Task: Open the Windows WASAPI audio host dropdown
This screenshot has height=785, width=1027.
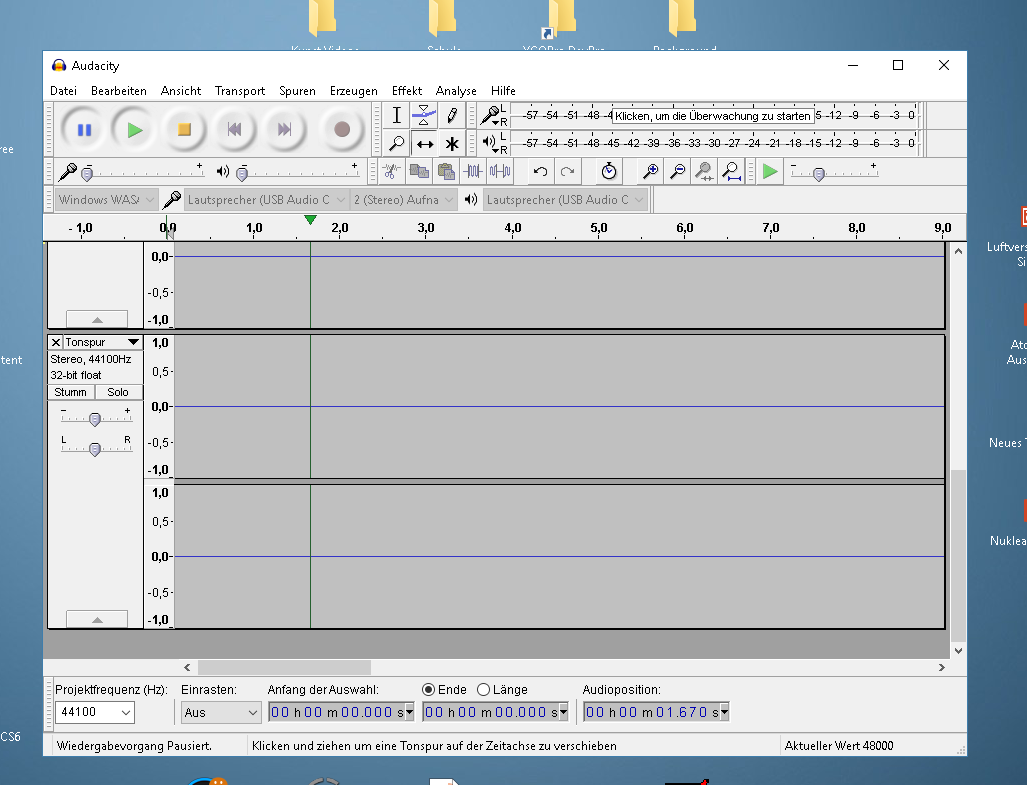Action: 106,200
